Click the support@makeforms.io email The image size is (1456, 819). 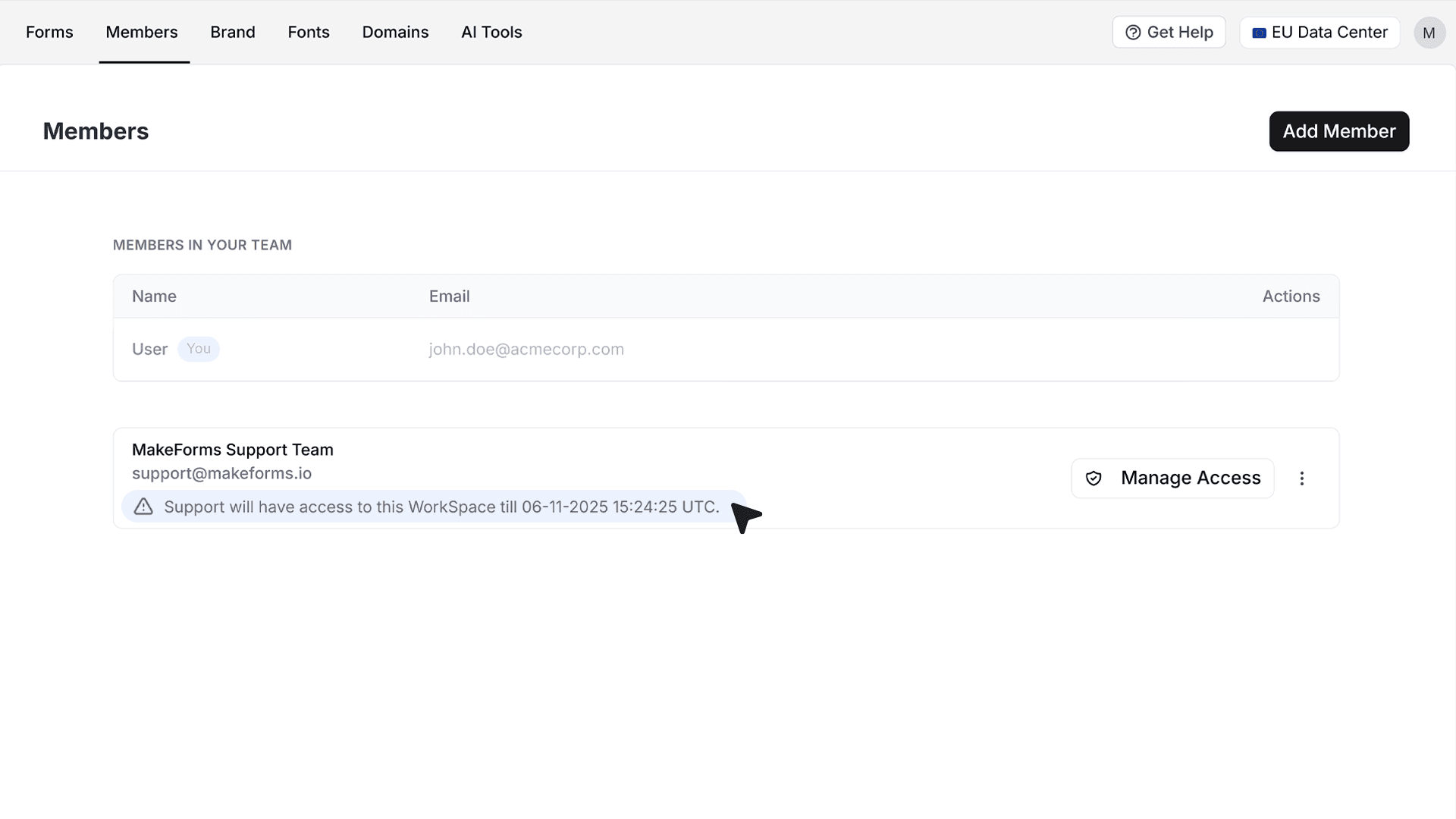pos(221,473)
